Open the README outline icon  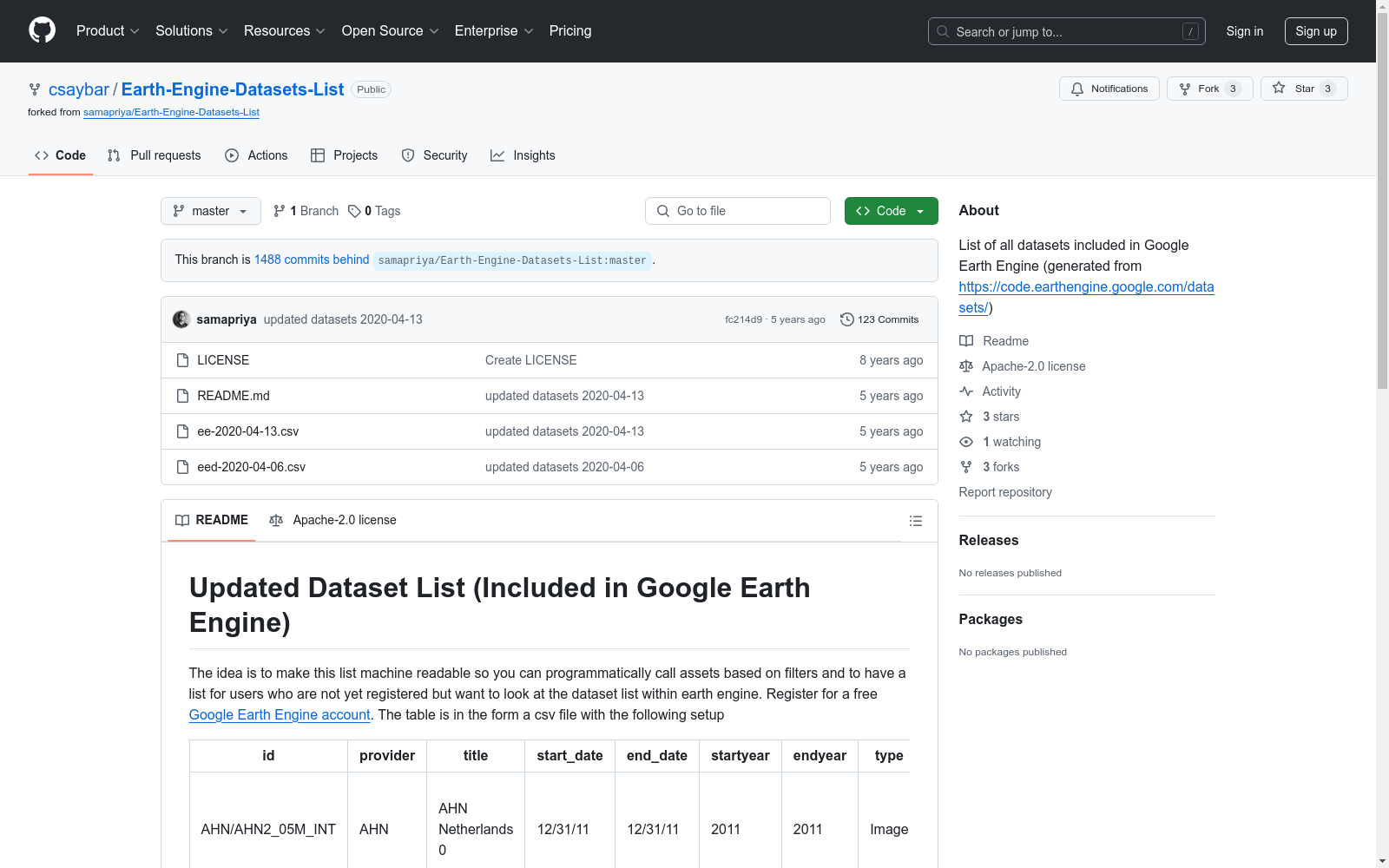point(915,521)
